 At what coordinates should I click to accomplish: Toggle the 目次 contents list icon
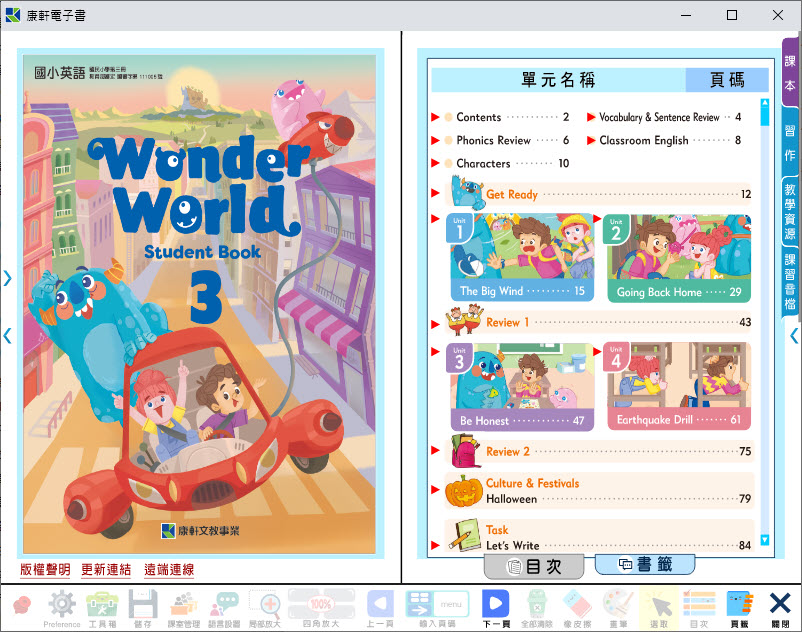(698, 605)
